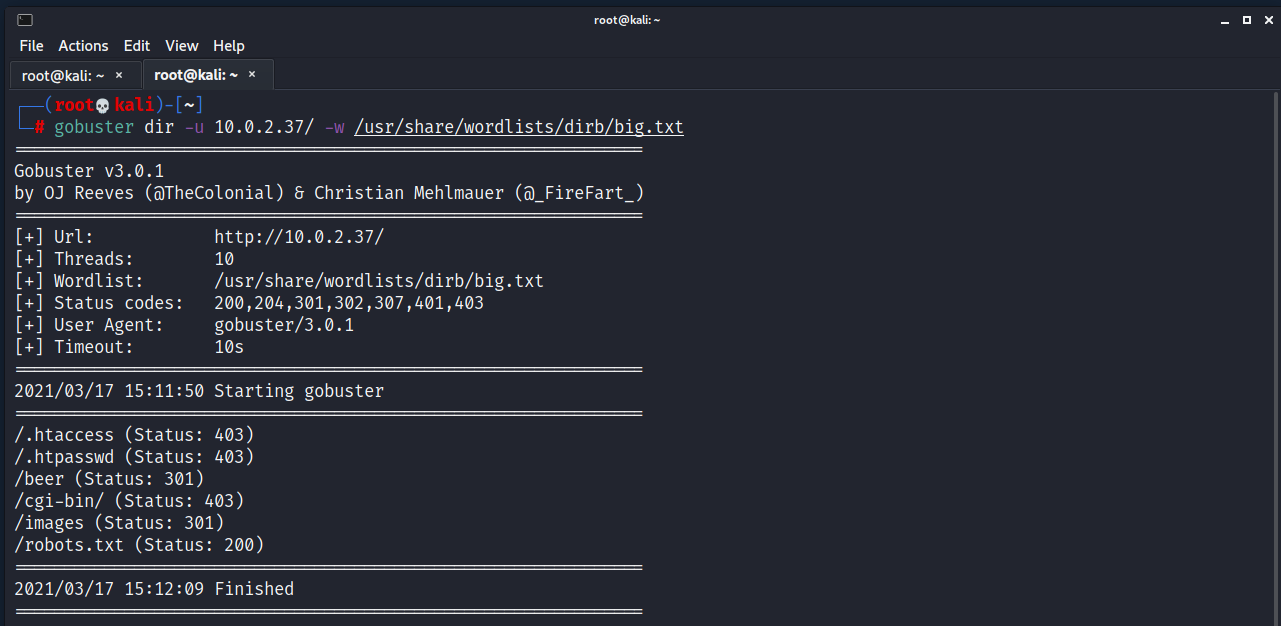Click the http://10.0.2.37/ URL text
1281x626 pixels.
[298, 237]
